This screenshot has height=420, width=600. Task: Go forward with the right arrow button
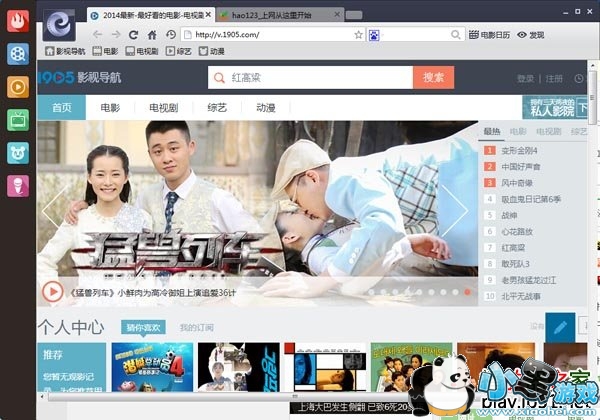pos(116,35)
